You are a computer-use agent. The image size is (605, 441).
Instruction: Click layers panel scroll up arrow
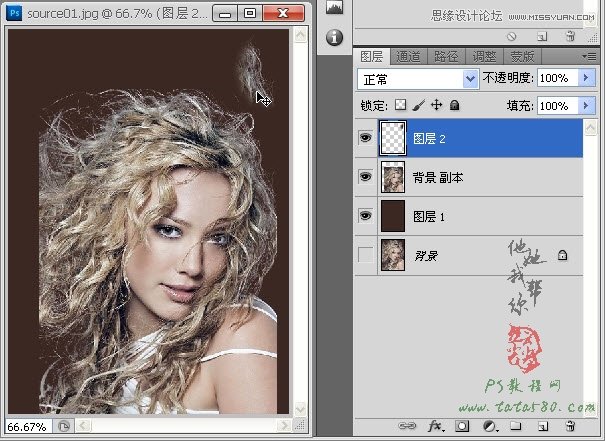click(590, 127)
